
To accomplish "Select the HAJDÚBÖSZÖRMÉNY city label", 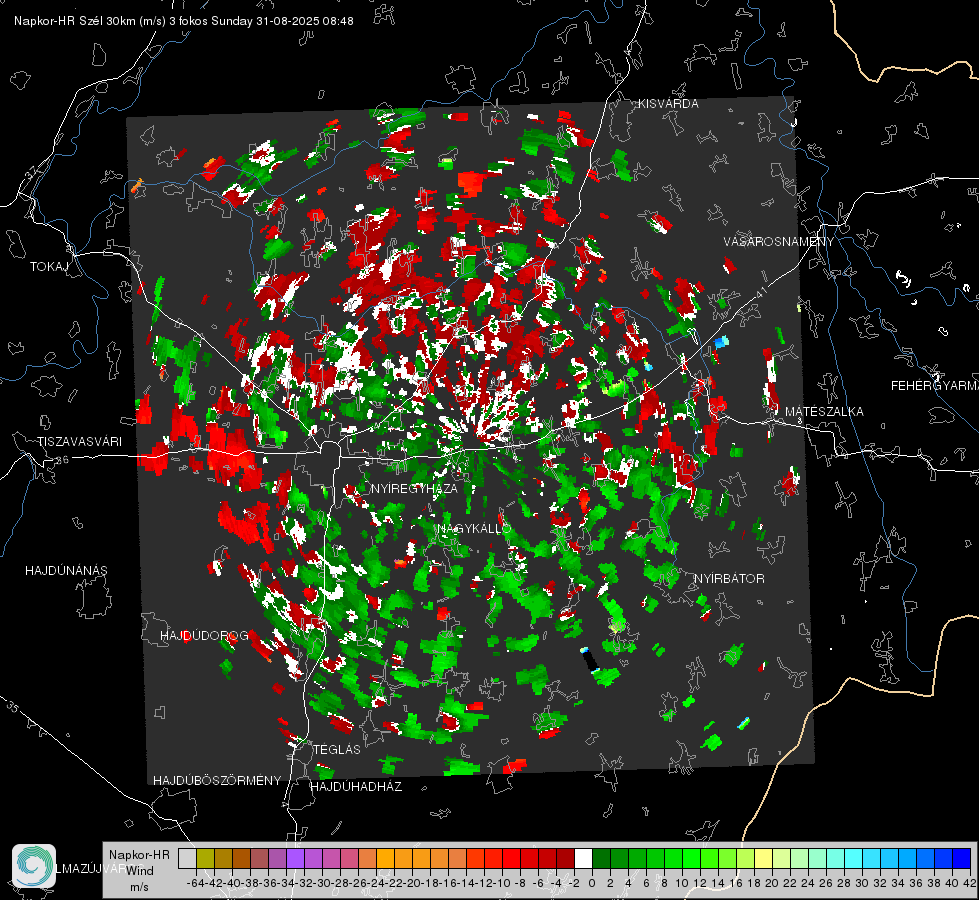I will point(217,781).
